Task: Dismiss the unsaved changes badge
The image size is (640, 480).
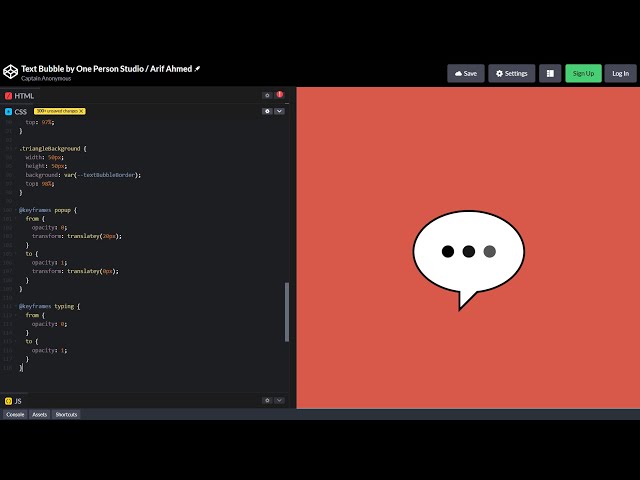Action: tap(81, 111)
